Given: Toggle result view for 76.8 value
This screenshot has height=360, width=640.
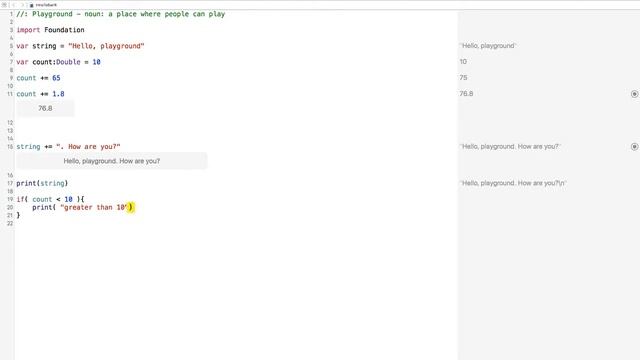Looking at the screenshot, I should tap(634, 94).
